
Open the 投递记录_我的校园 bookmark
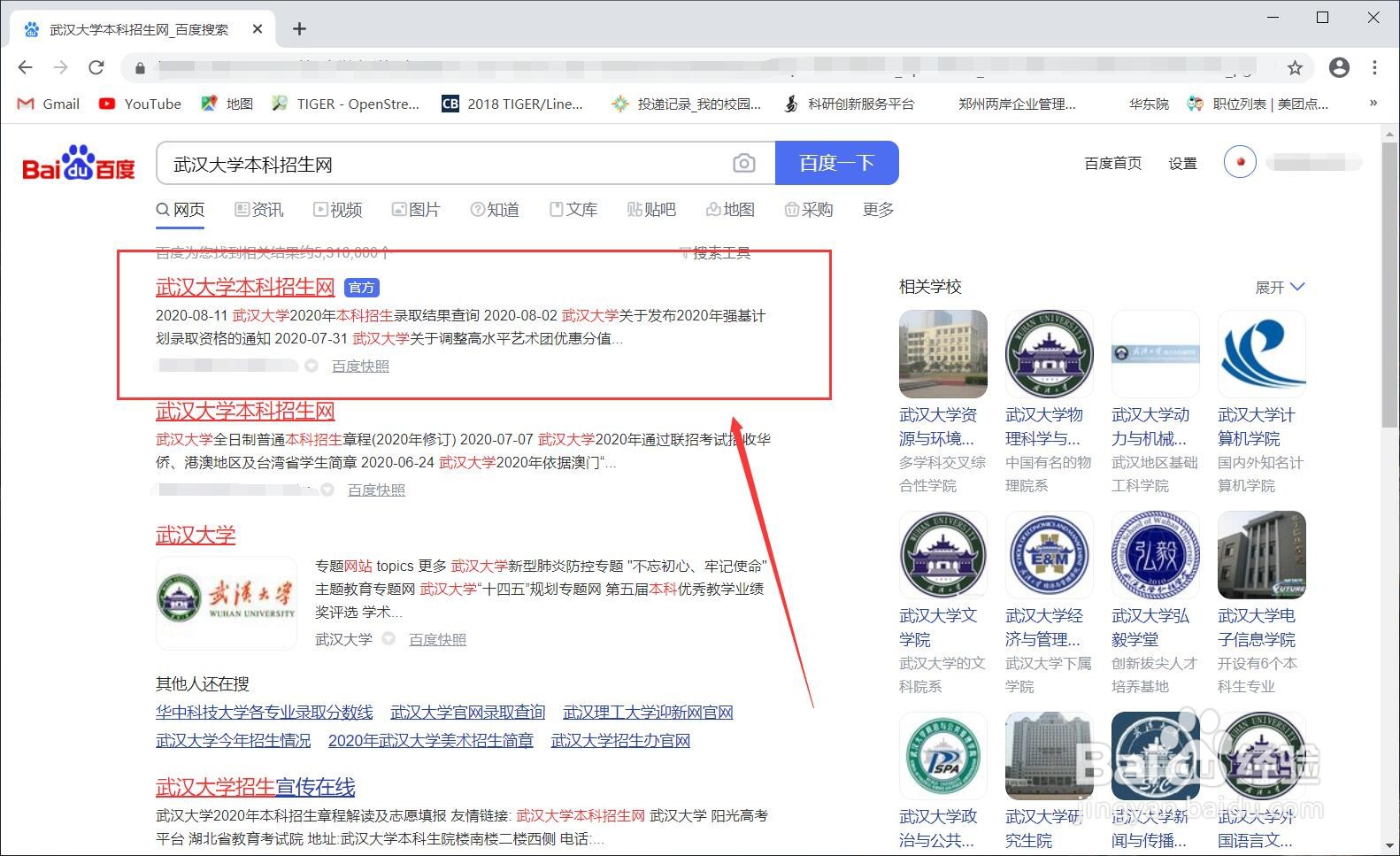tap(686, 104)
